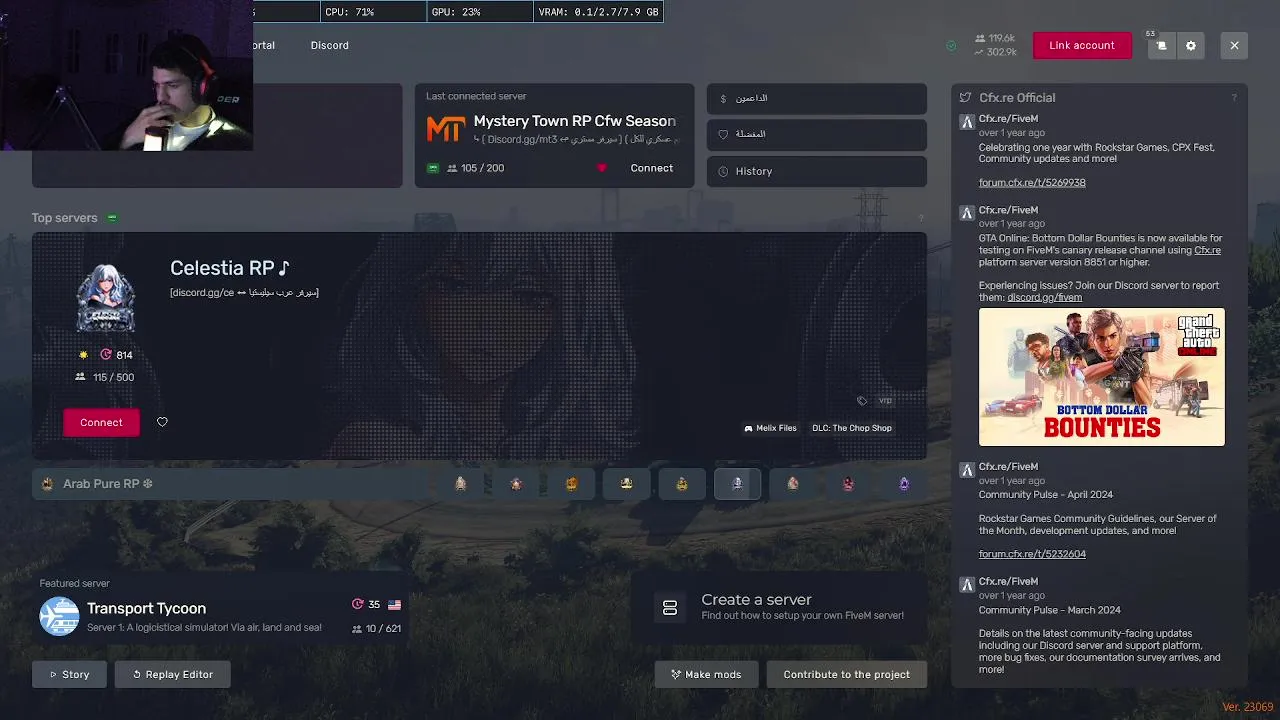Favorite Celestia RP with the heart icon

162,422
